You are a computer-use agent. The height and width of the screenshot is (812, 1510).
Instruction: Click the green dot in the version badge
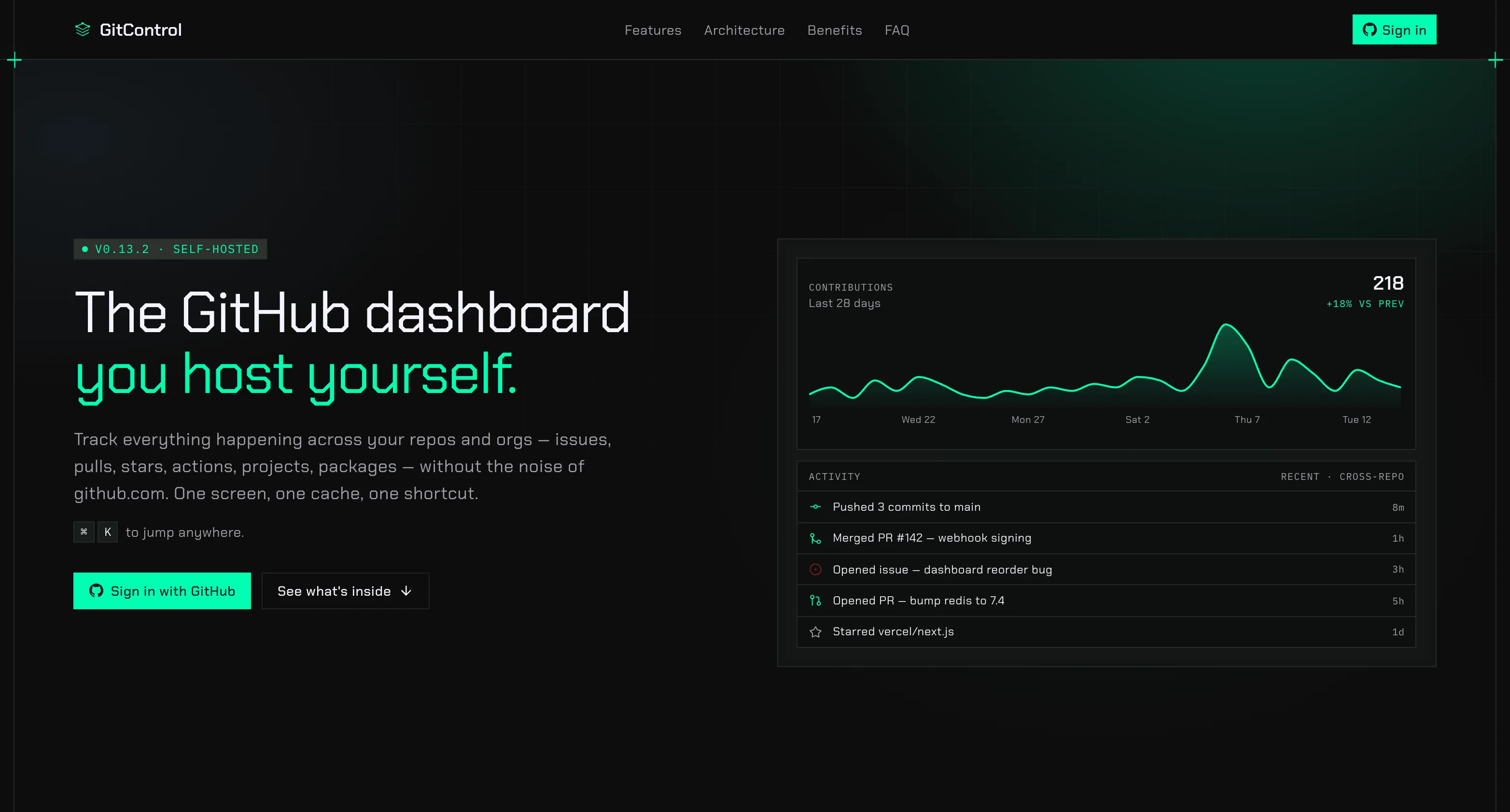[x=85, y=249]
